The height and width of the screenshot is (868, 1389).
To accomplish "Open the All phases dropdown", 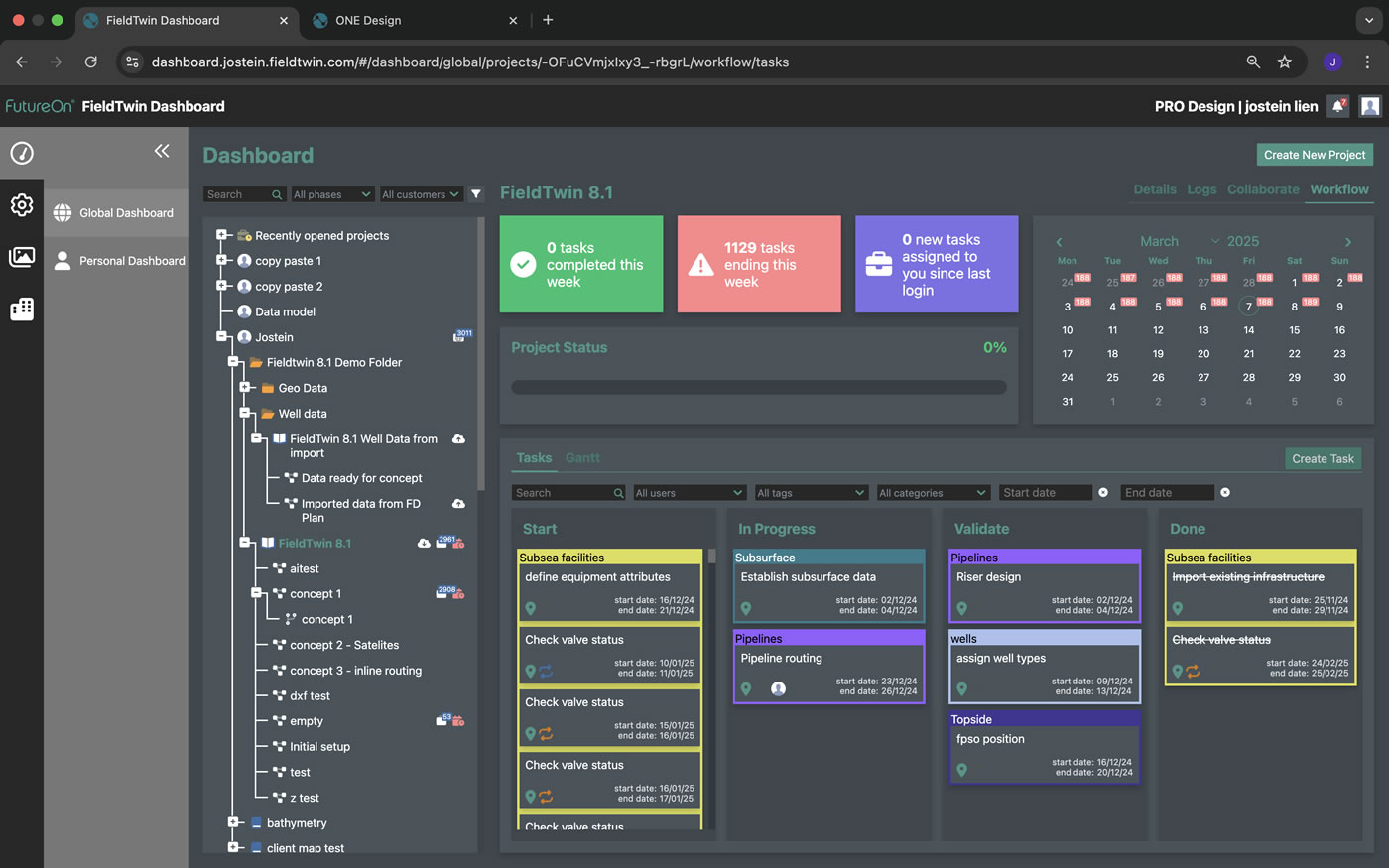I will (331, 194).
